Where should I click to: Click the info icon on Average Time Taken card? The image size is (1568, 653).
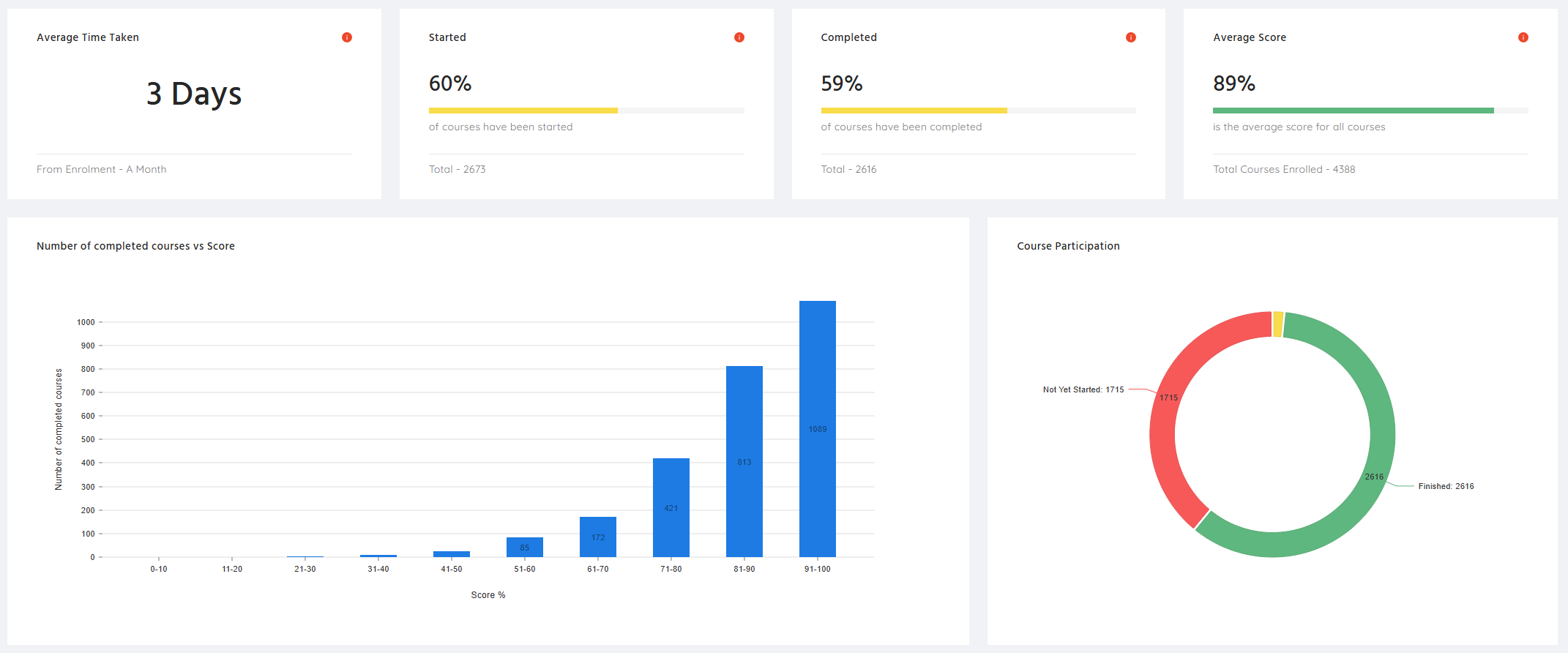point(347,37)
